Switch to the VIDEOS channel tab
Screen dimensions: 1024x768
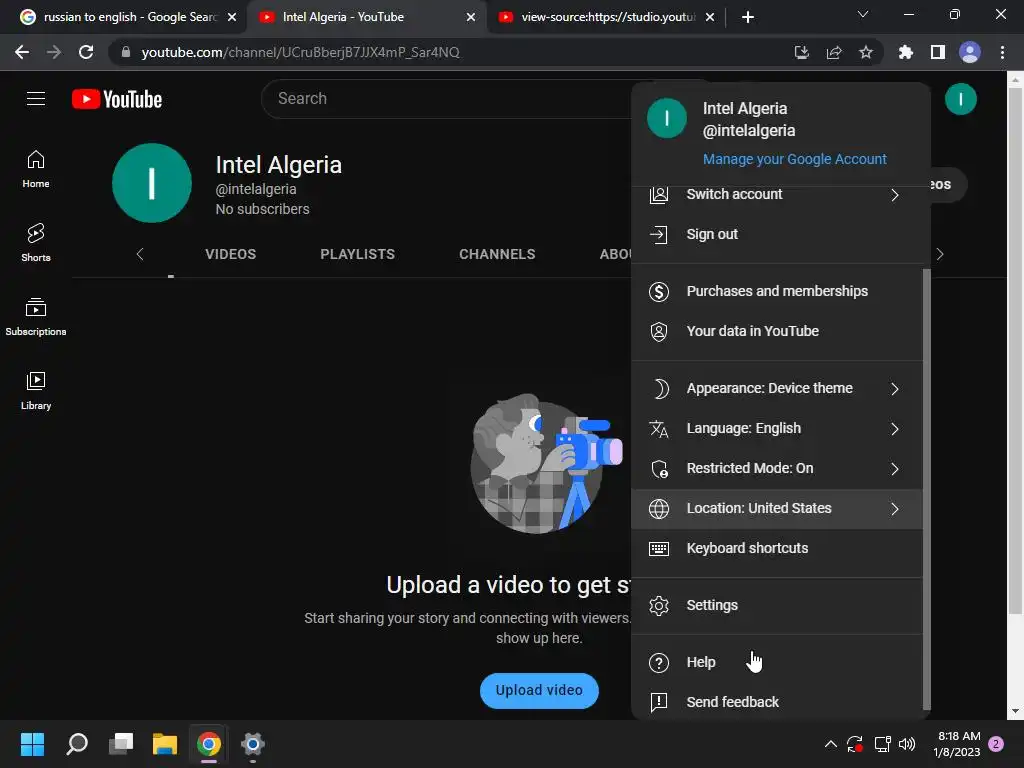(x=231, y=254)
